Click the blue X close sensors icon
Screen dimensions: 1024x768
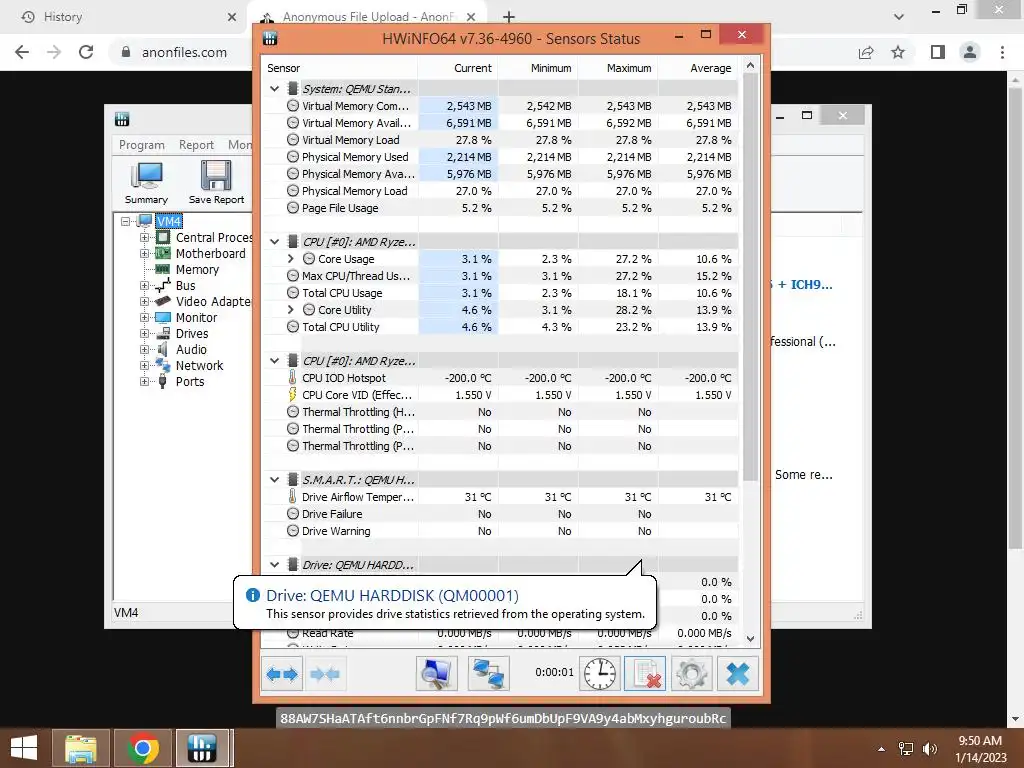pyautogui.click(x=738, y=674)
